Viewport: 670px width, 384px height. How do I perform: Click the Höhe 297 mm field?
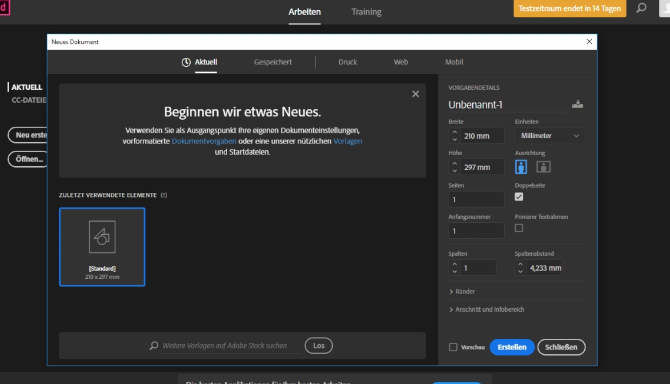click(482, 167)
